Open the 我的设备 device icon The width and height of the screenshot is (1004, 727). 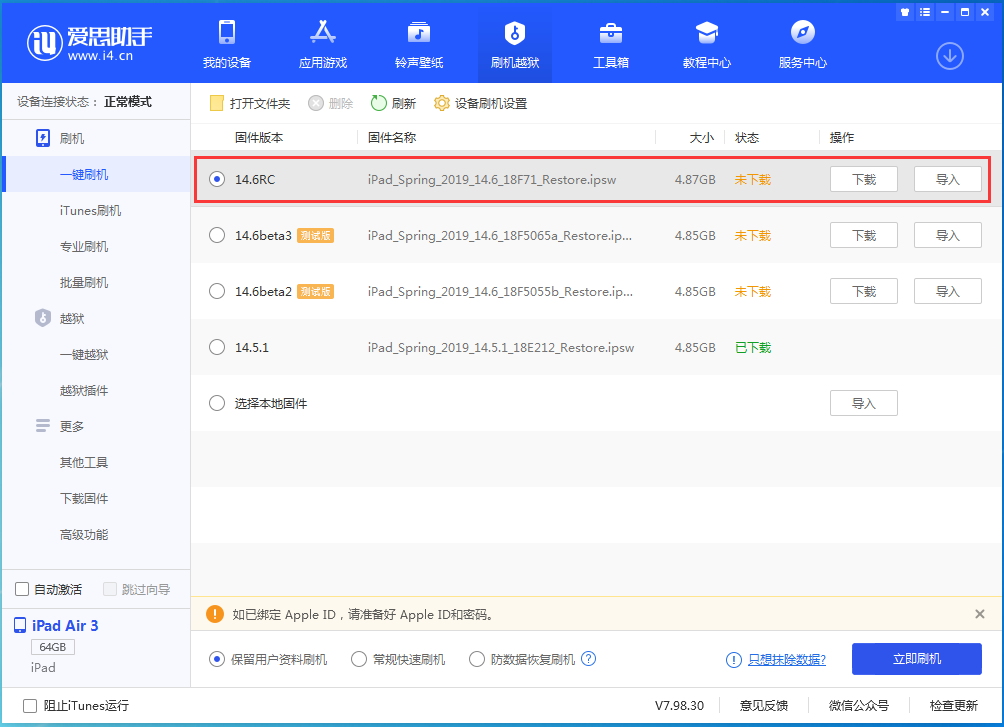[227, 32]
